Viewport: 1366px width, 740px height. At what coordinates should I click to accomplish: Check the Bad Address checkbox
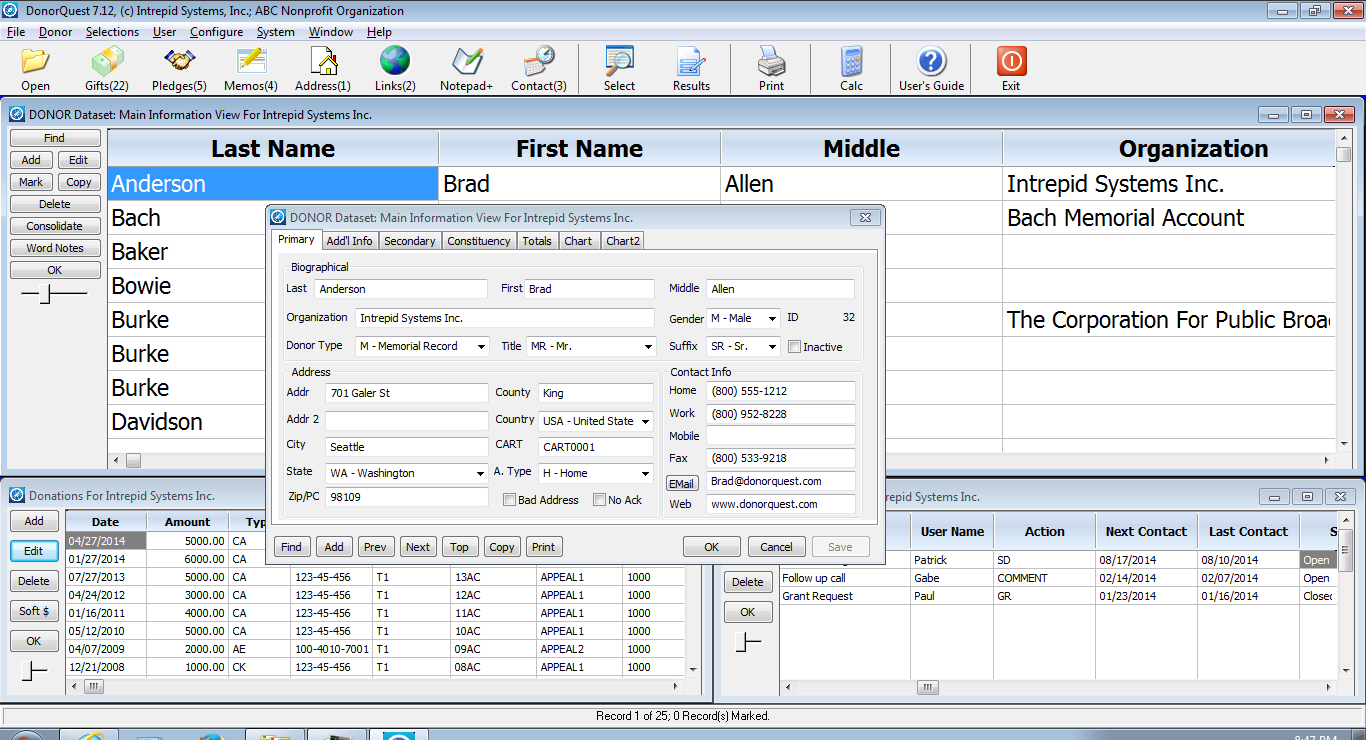[x=510, y=500]
